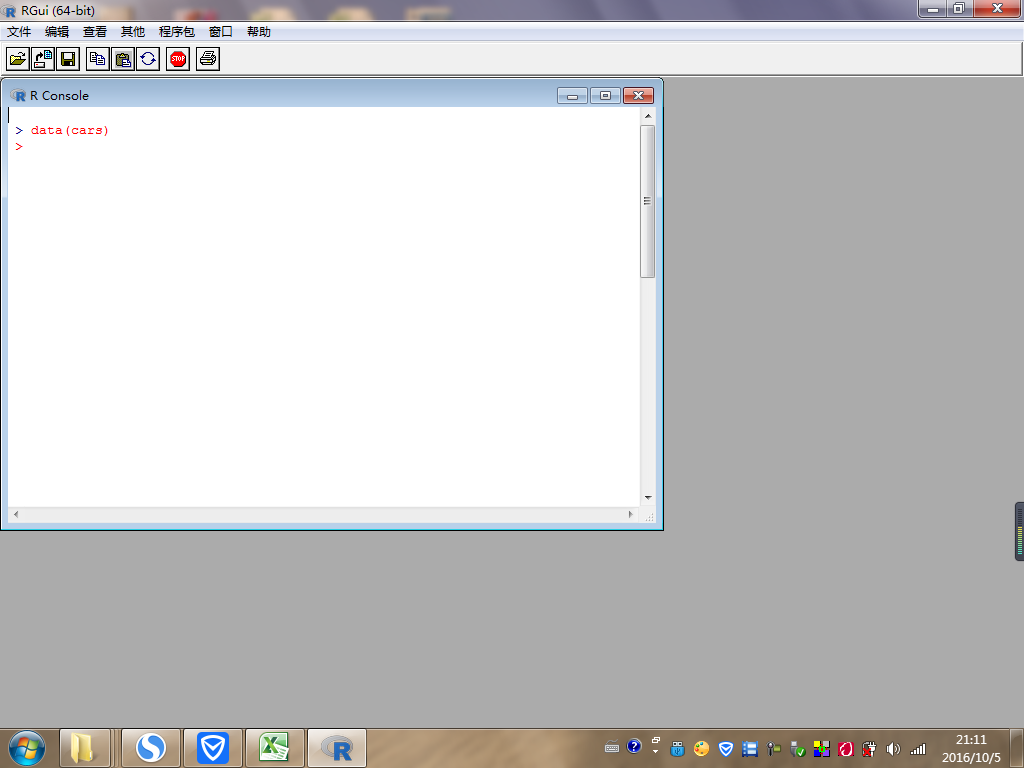The image size is (1024, 768).
Task: Click the empty console prompt line
Action: (x=323, y=147)
